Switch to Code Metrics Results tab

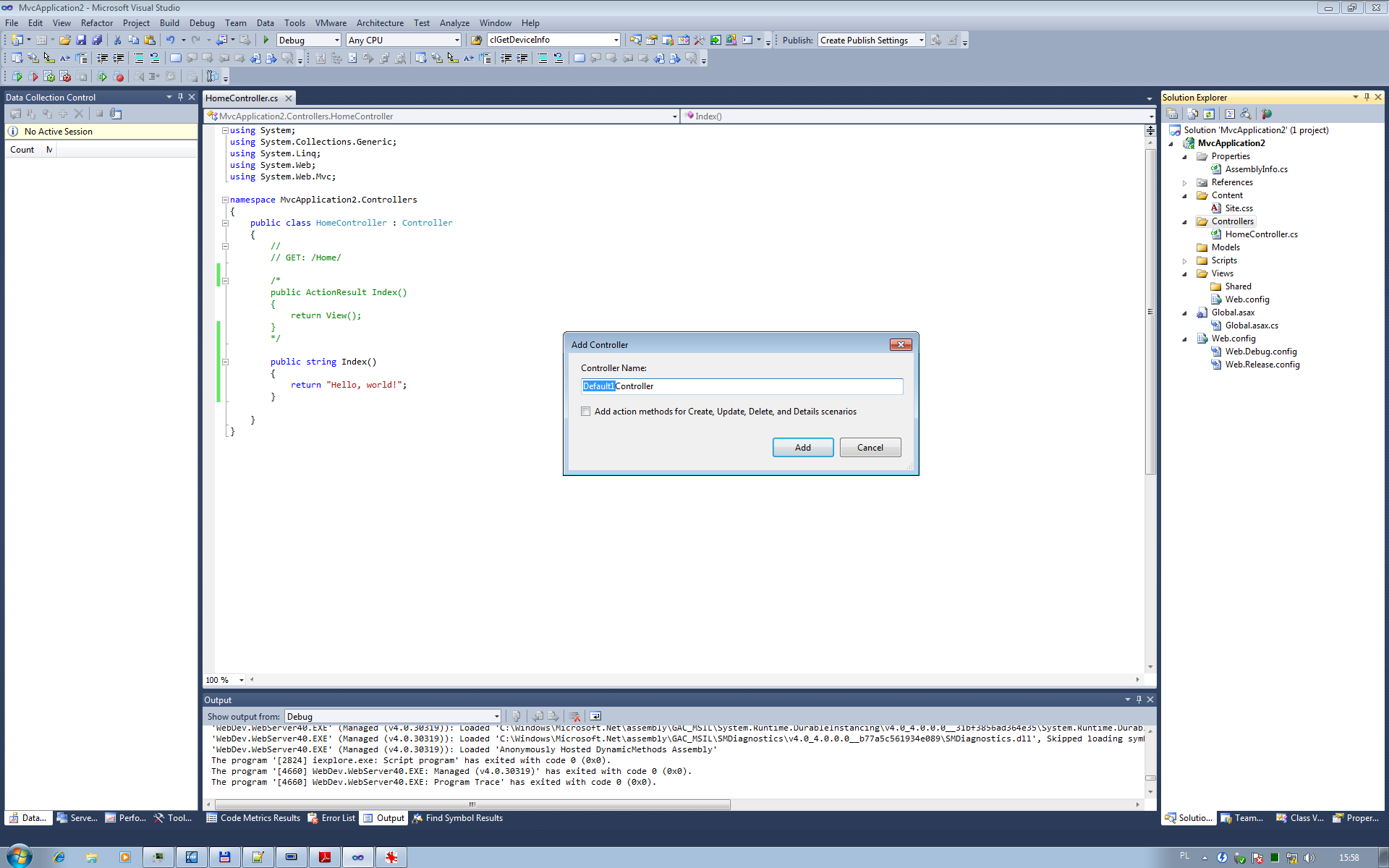253,818
